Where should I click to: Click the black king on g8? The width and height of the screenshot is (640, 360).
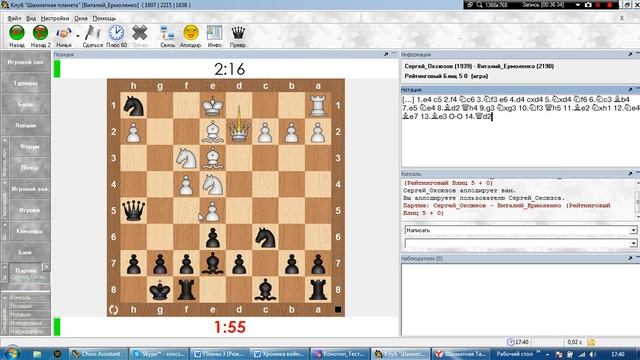pyautogui.click(x=160, y=289)
